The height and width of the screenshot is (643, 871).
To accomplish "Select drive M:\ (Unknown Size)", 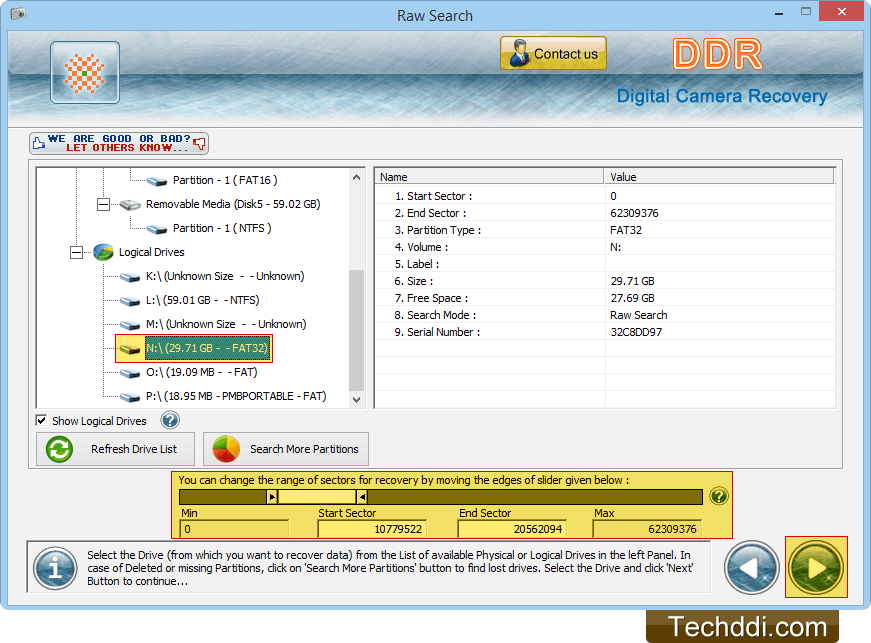I will coord(226,324).
